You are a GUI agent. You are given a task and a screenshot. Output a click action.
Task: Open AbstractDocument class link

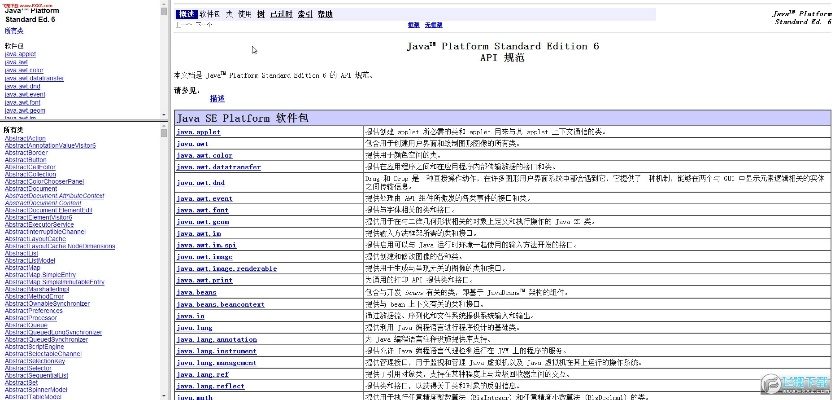(x=31, y=189)
